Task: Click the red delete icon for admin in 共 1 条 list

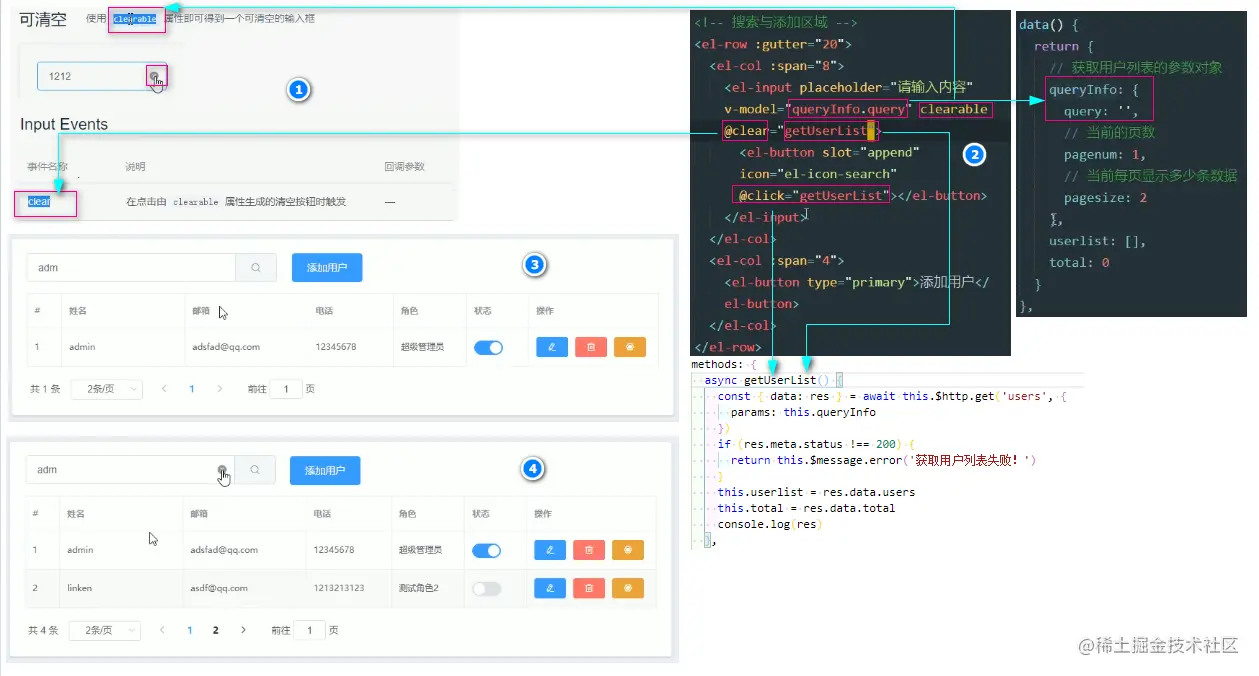Action: (x=591, y=347)
